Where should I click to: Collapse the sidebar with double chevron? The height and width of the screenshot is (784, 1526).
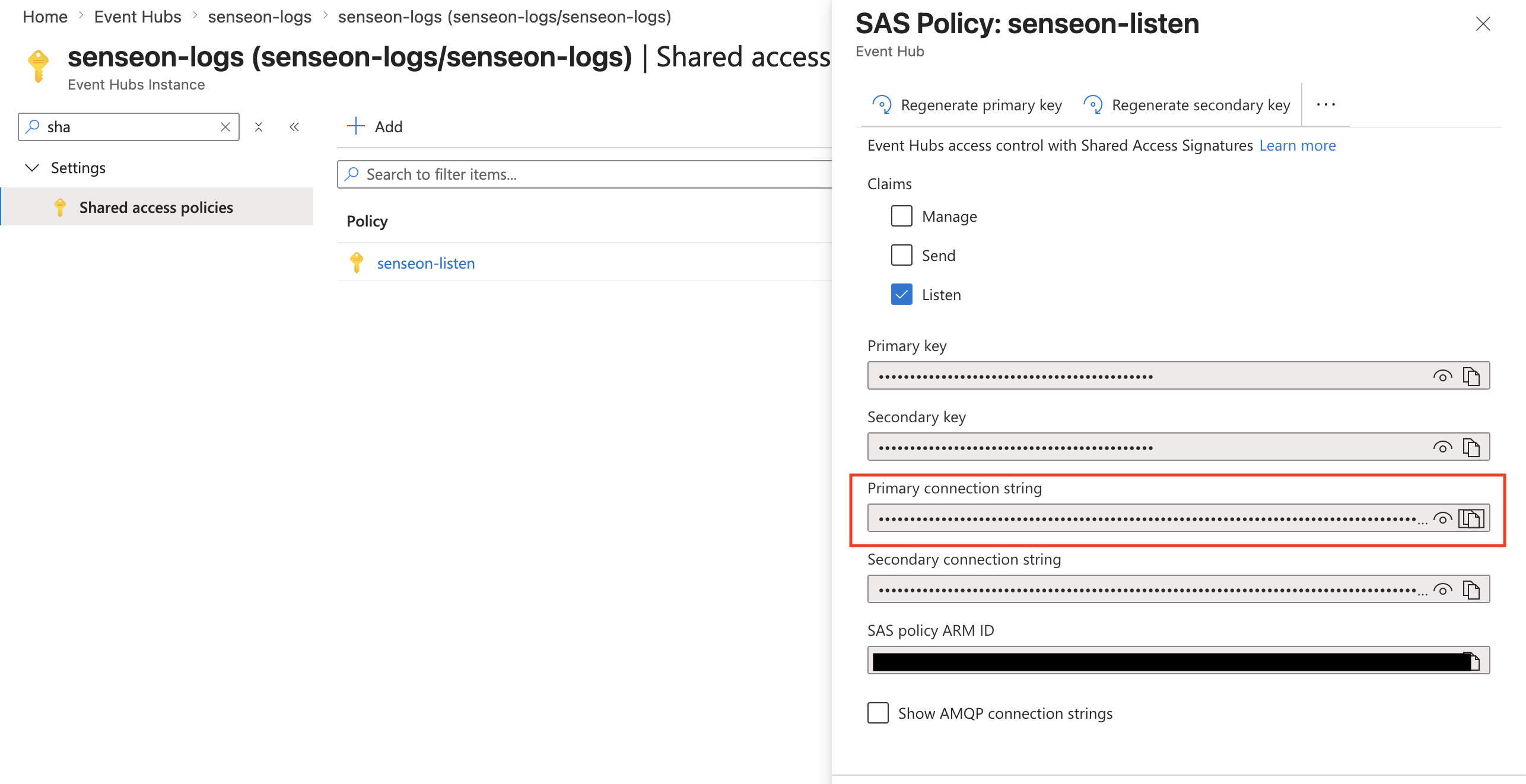(294, 127)
